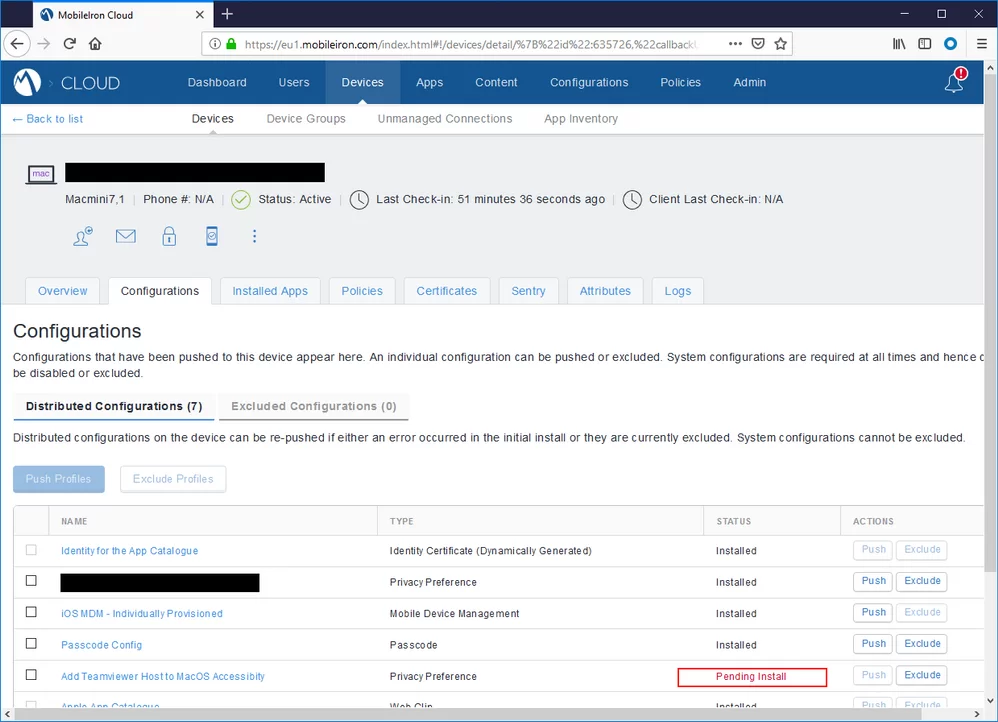Open the Policies item in top navigation
Viewport: 998px width, 722px height.
tap(680, 82)
